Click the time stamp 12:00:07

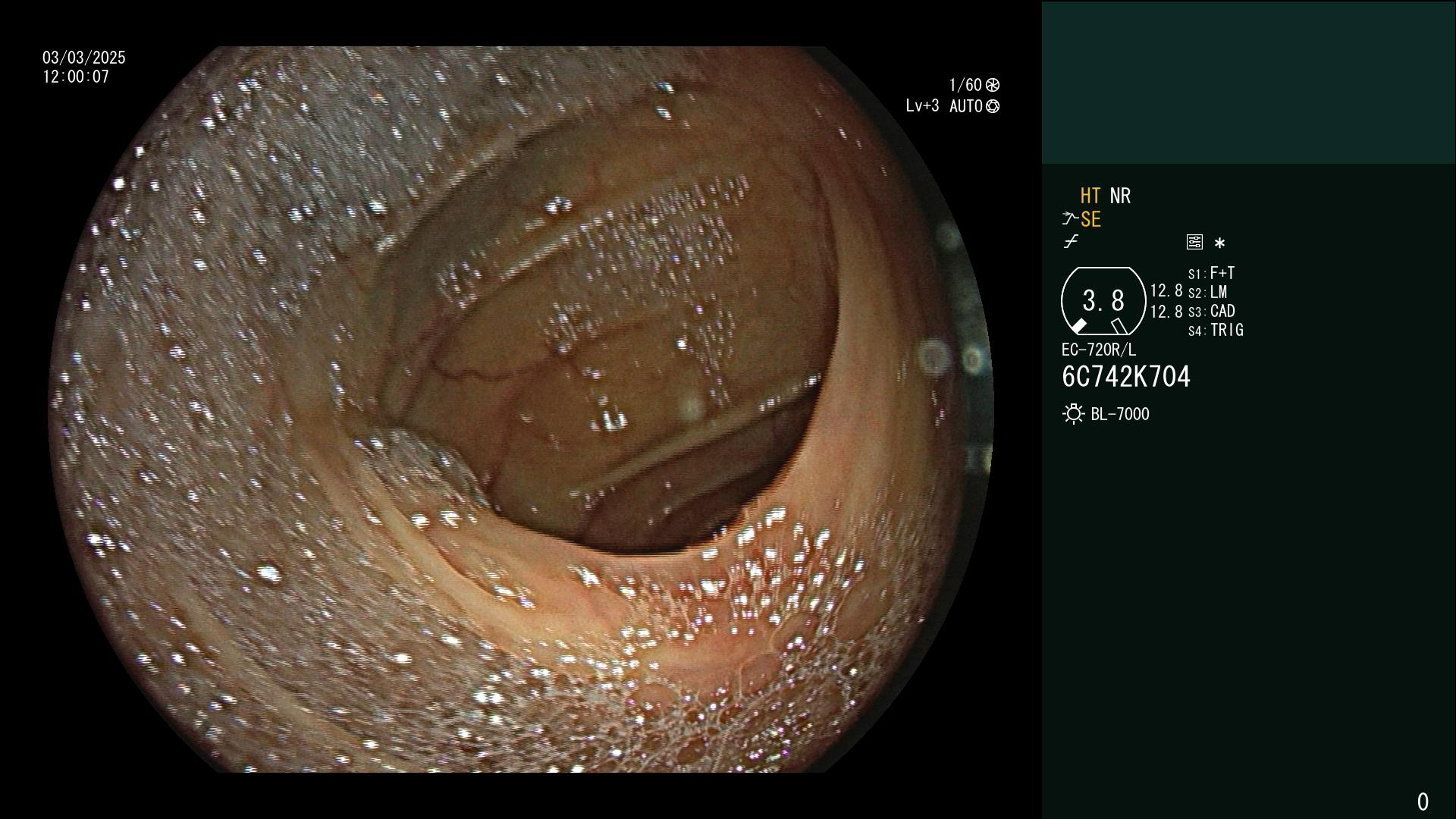[x=76, y=77]
